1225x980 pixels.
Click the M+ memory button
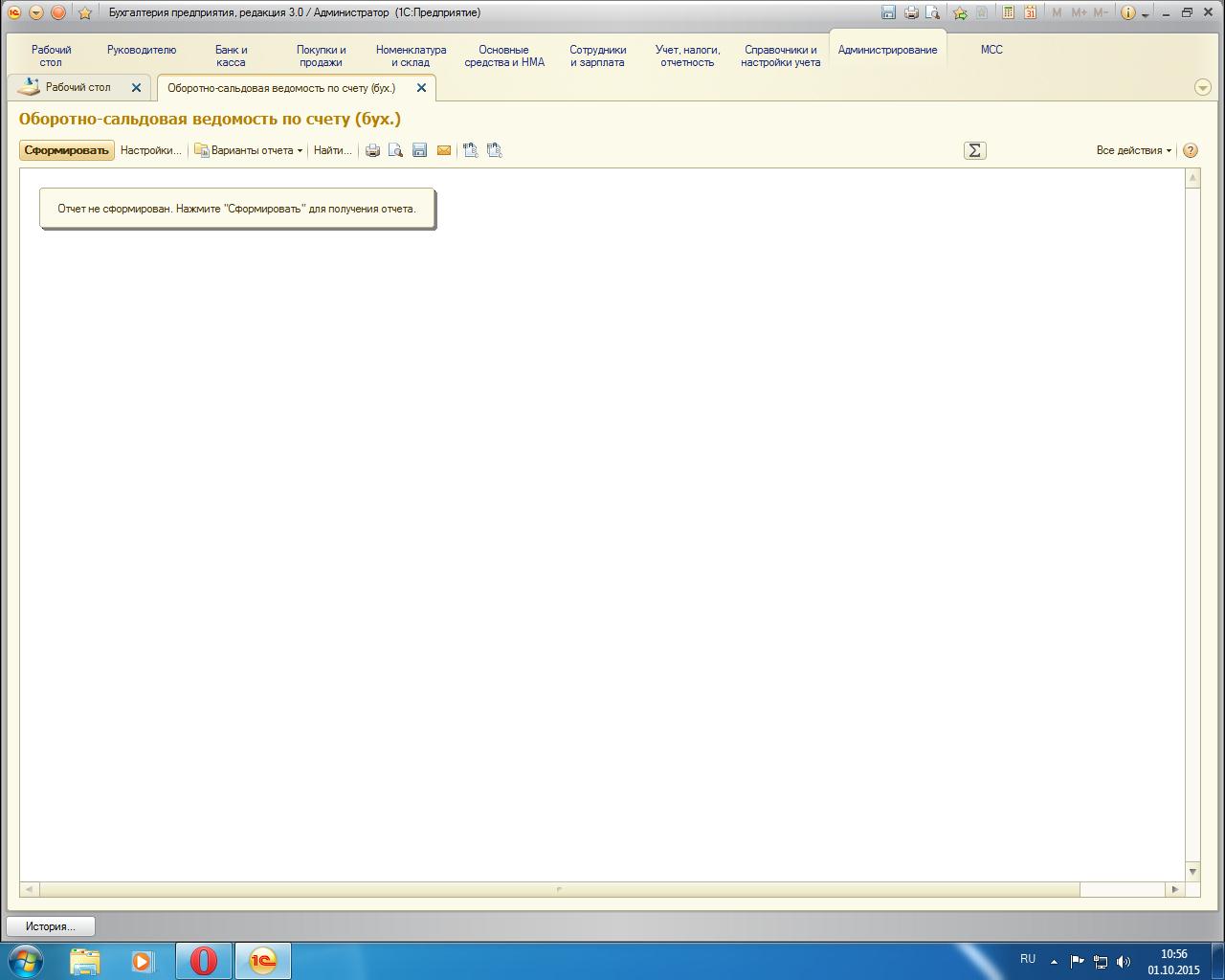tap(1079, 12)
